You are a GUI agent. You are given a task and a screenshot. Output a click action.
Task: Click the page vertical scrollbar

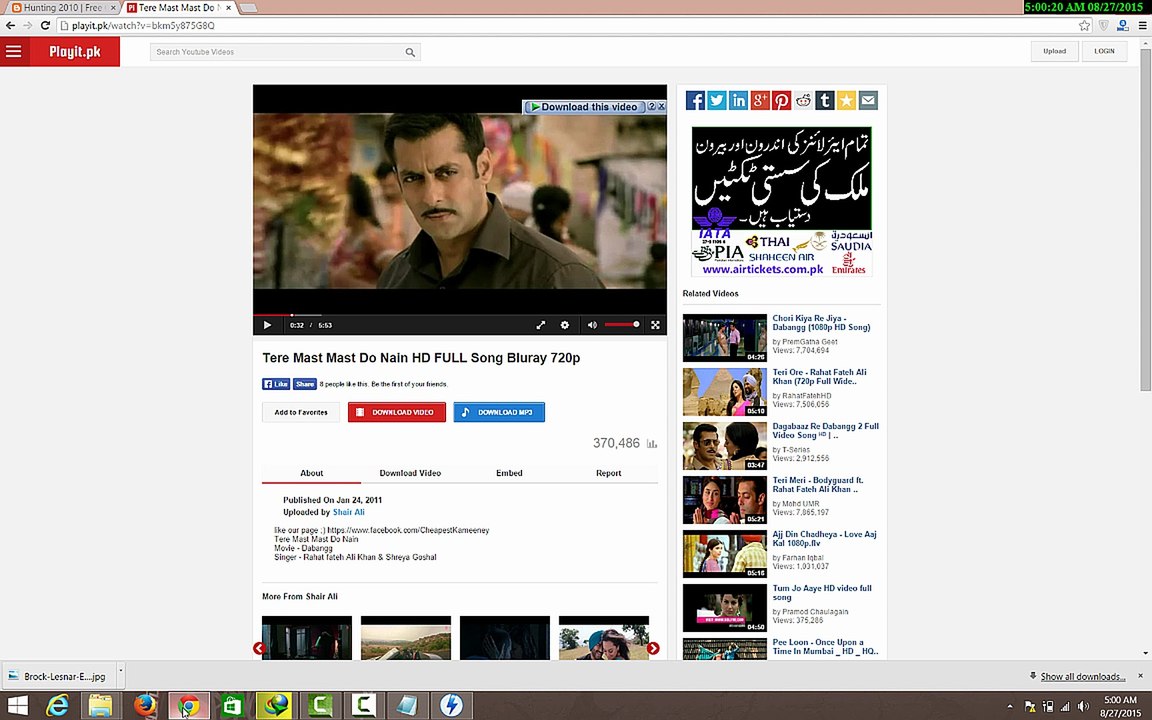click(1145, 220)
